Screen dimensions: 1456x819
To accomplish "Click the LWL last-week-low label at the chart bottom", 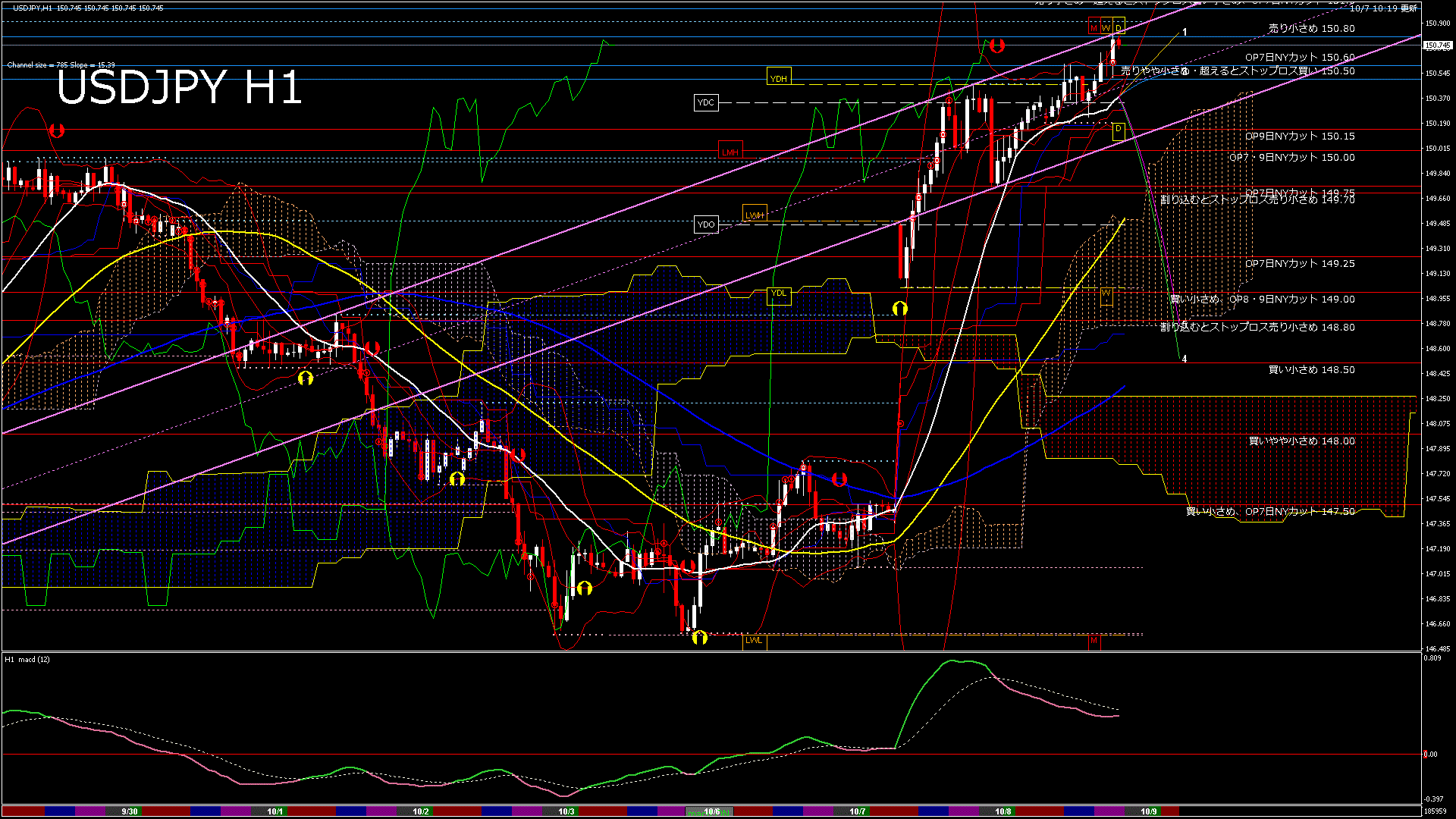I will coord(753,640).
